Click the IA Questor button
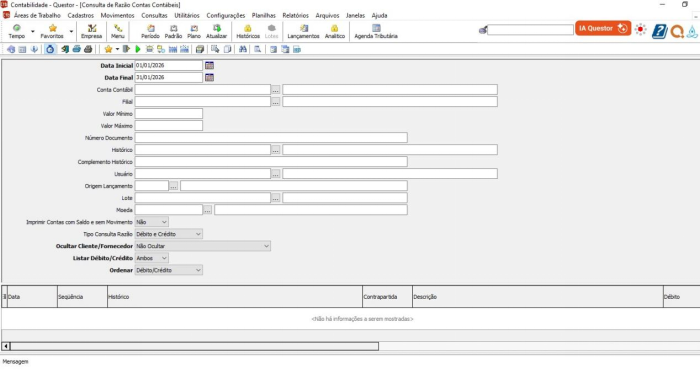This screenshot has width=700, height=374. [x=603, y=28]
